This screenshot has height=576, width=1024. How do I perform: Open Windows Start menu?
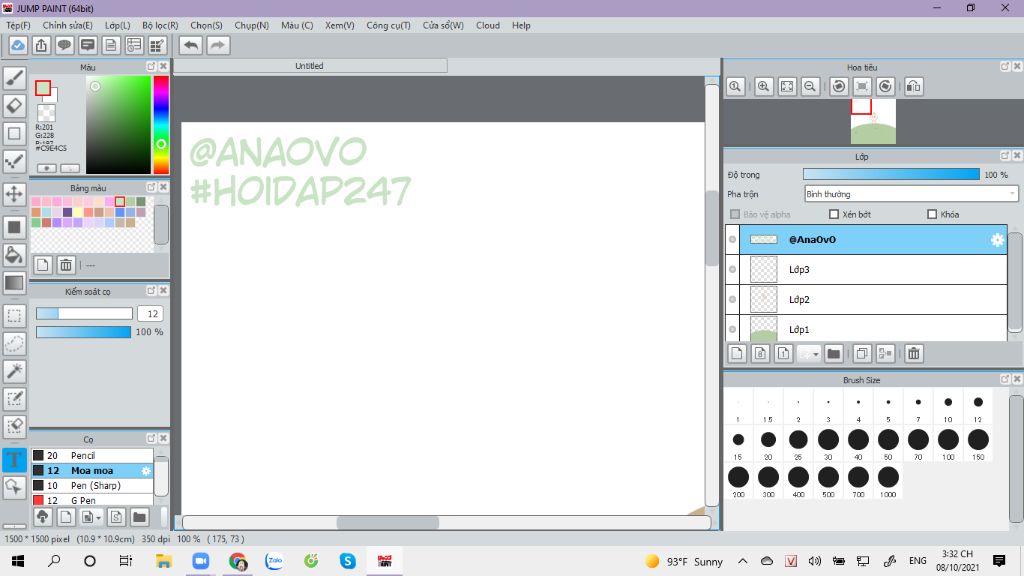[18, 561]
